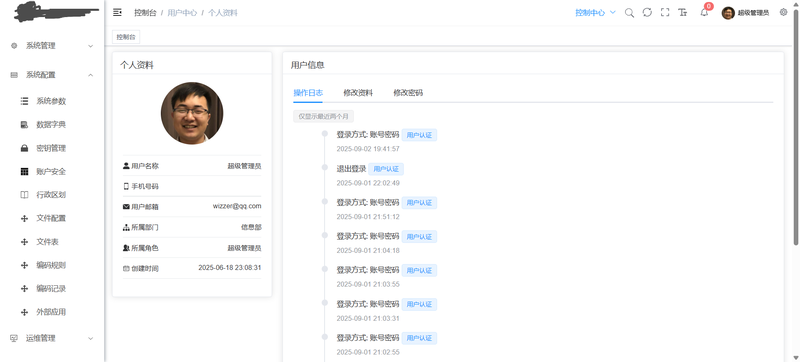Open 账户安全 in the sidebar

click(x=52, y=171)
